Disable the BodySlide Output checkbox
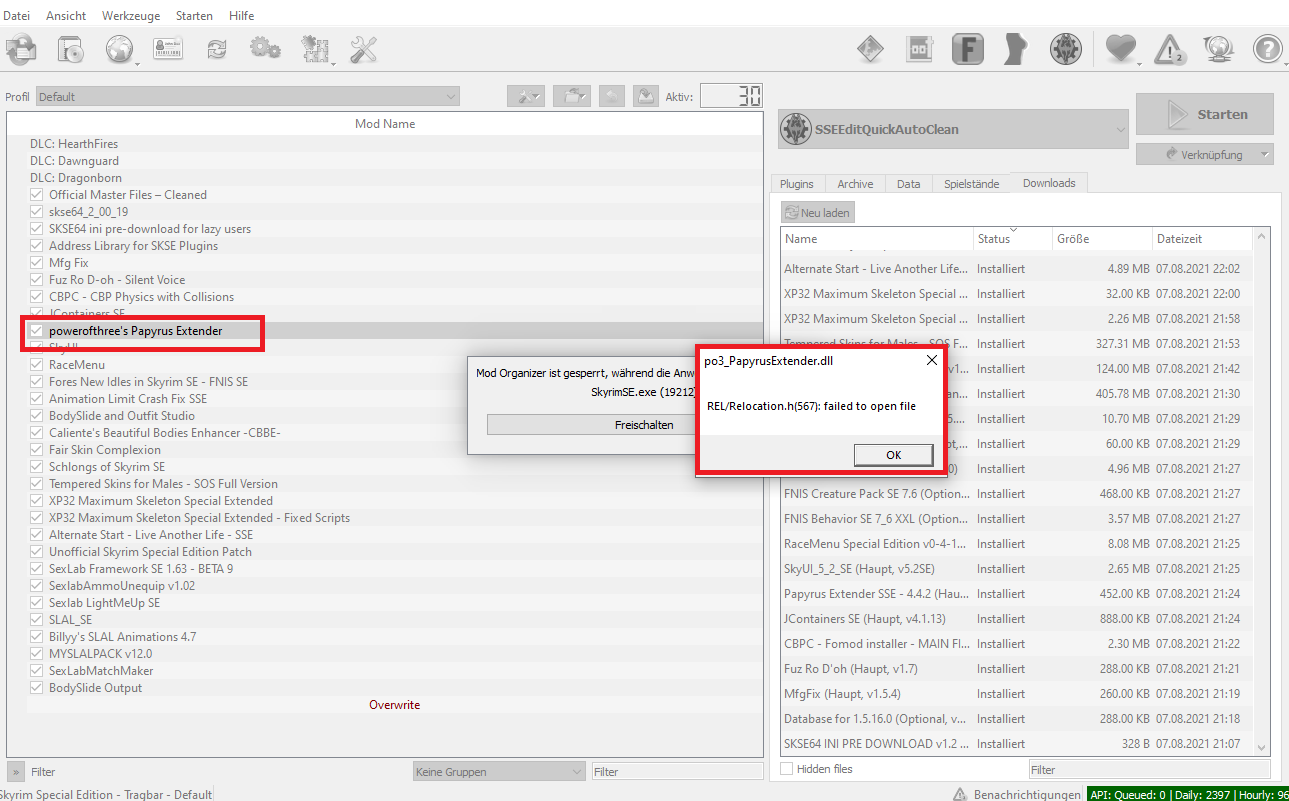The width and height of the screenshot is (1289, 801). click(37, 688)
